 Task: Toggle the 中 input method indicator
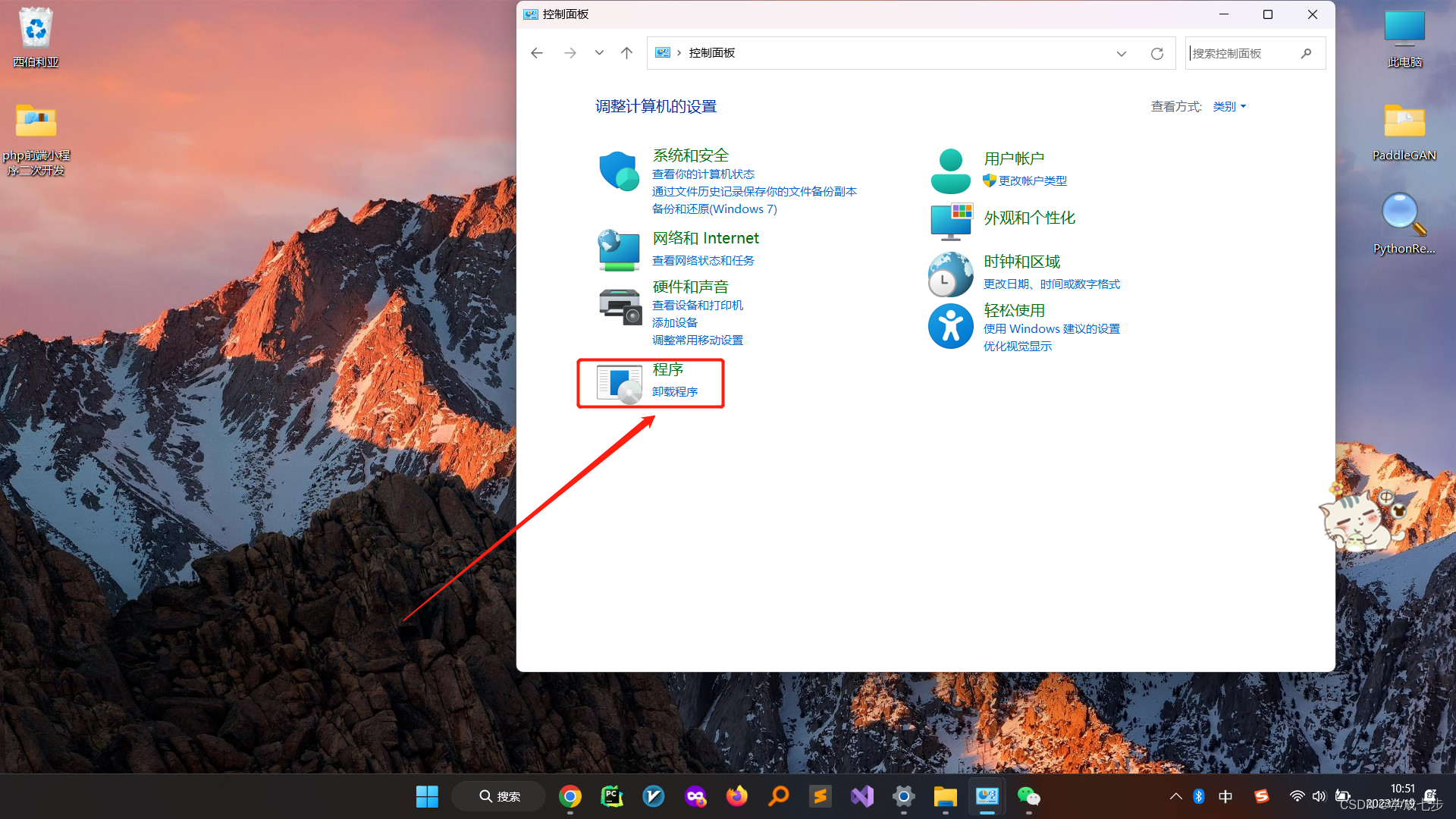click(x=1225, y=796)
